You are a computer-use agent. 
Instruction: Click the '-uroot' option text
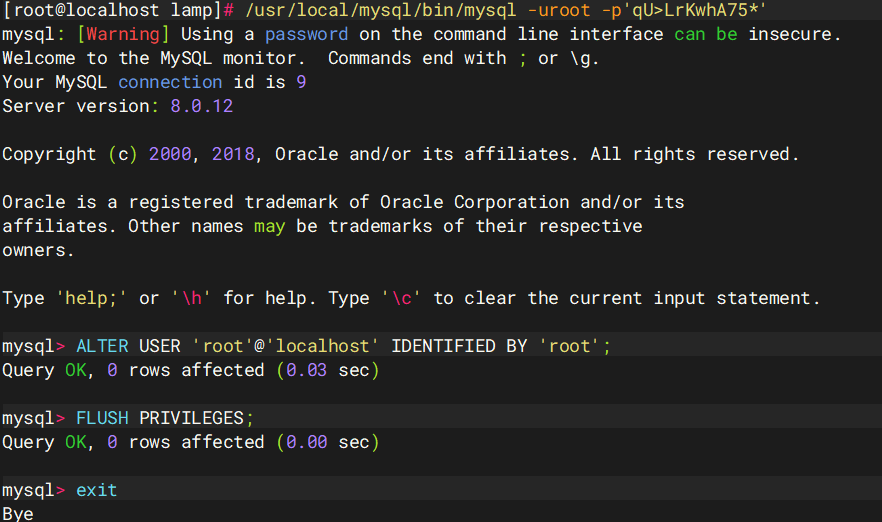pos(559,10)
